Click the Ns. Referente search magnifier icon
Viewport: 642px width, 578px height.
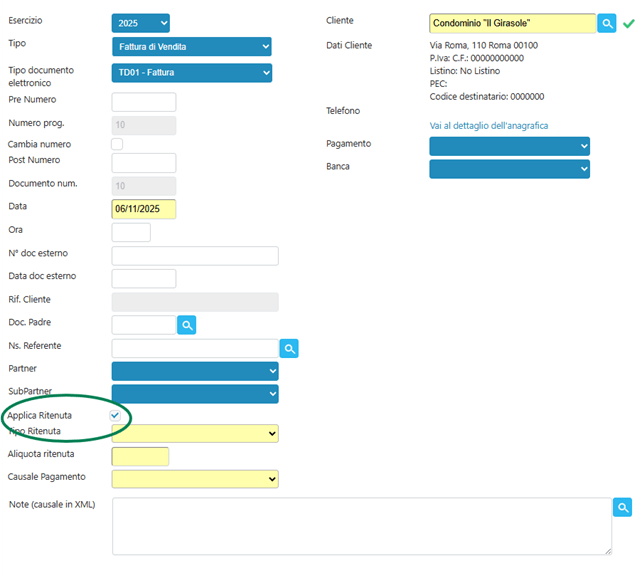pyautogui.click(x=289, y=348)
